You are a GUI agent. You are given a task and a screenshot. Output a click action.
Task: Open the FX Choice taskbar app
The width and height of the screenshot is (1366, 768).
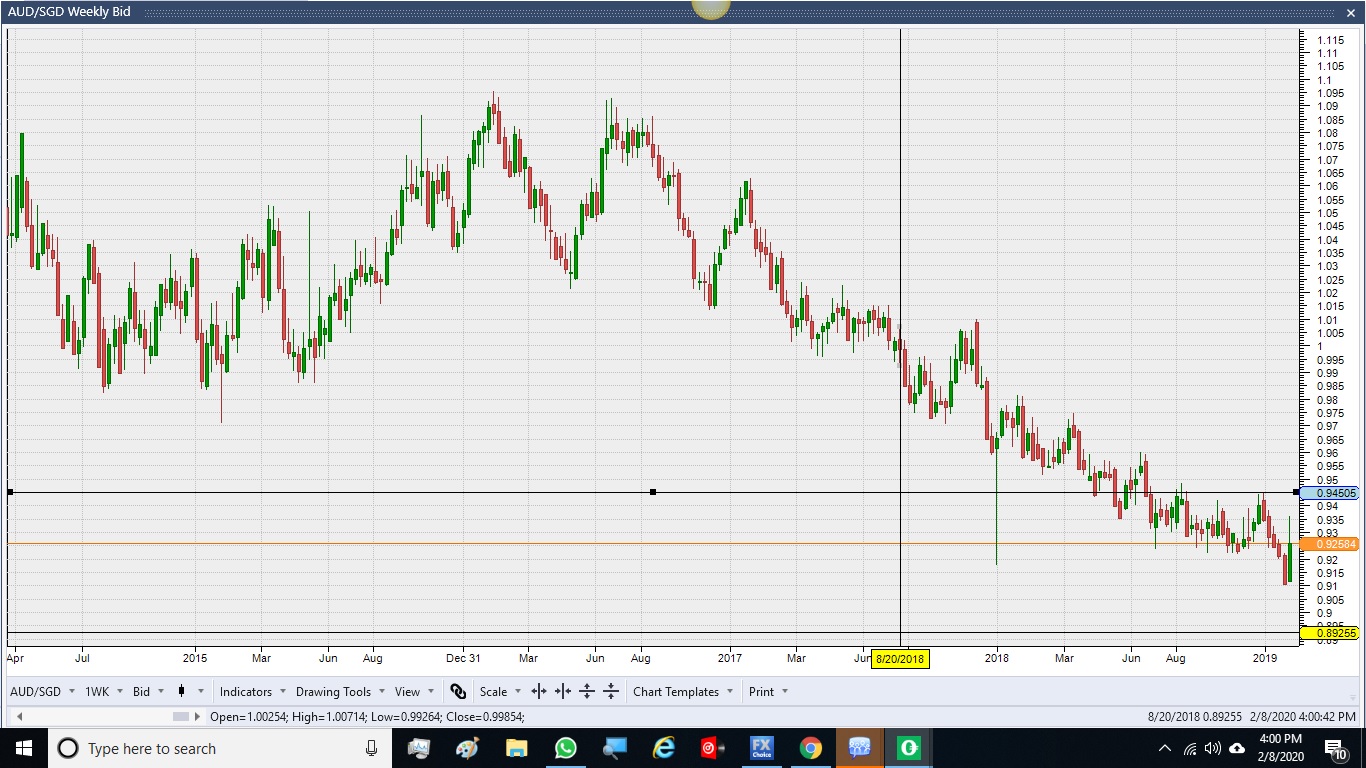point(762,748)
